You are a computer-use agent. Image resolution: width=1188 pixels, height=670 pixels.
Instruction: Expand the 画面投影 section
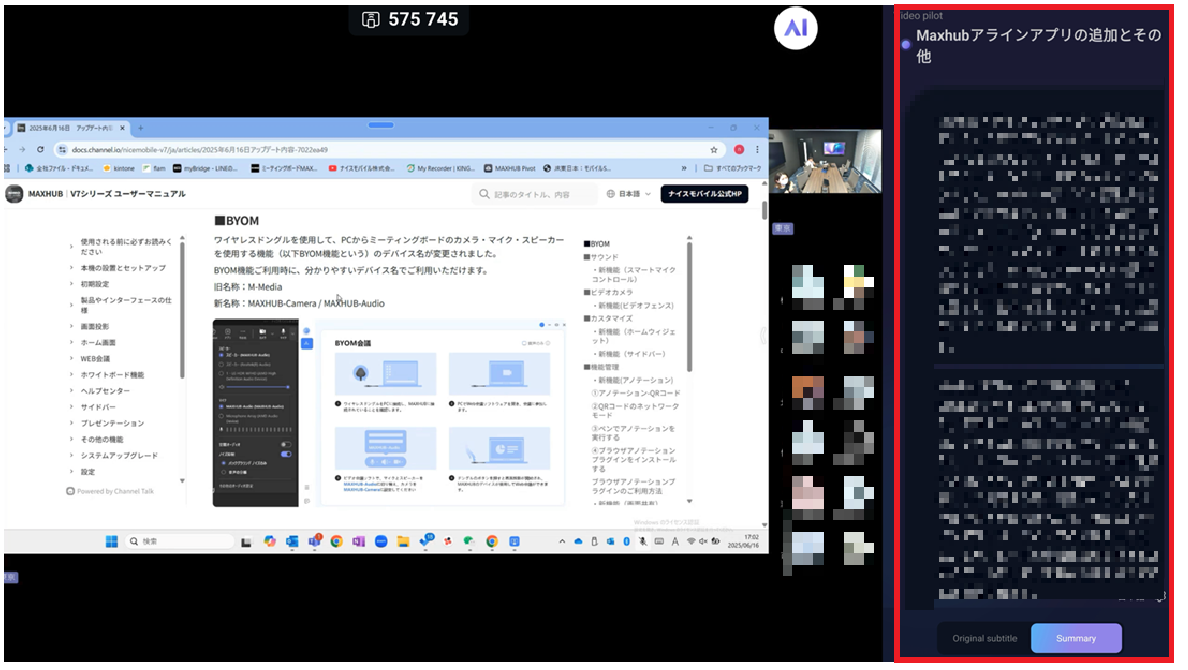(x=95, y=327)
